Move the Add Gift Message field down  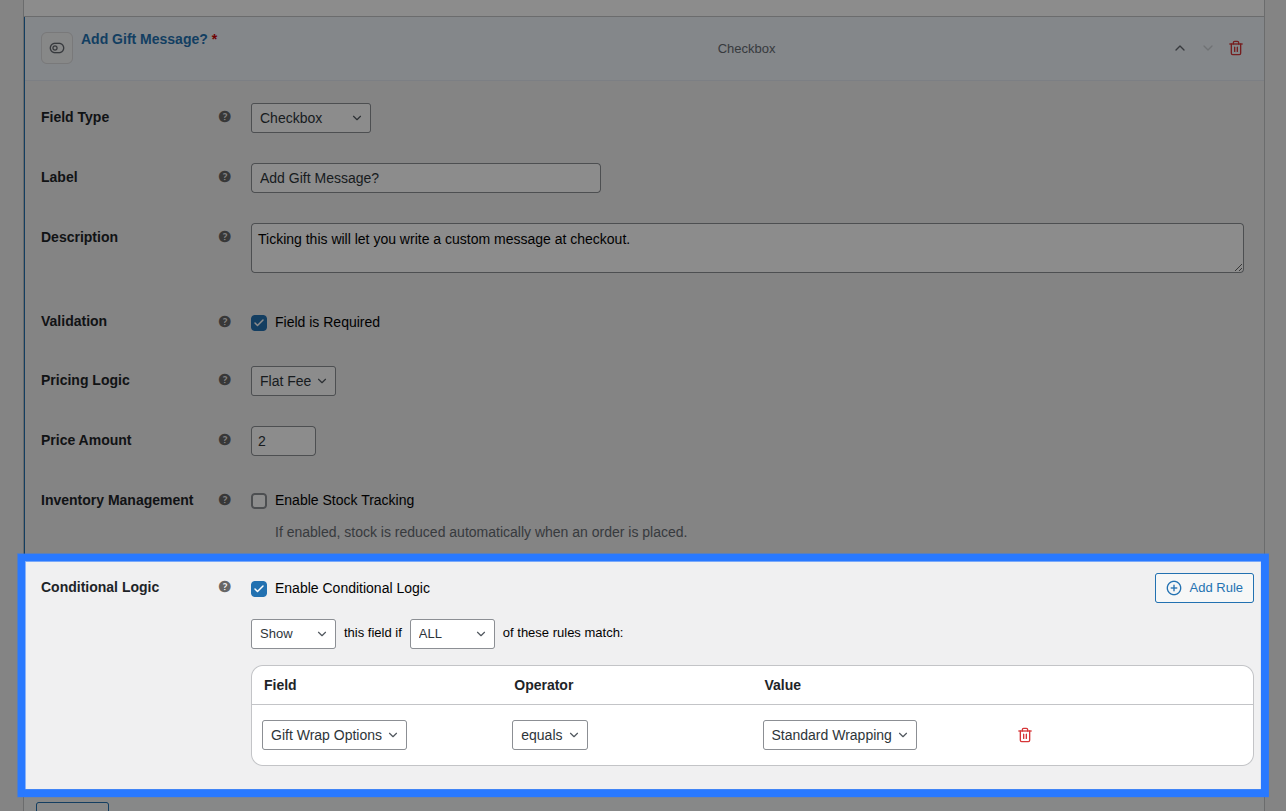click(1208, 48)
